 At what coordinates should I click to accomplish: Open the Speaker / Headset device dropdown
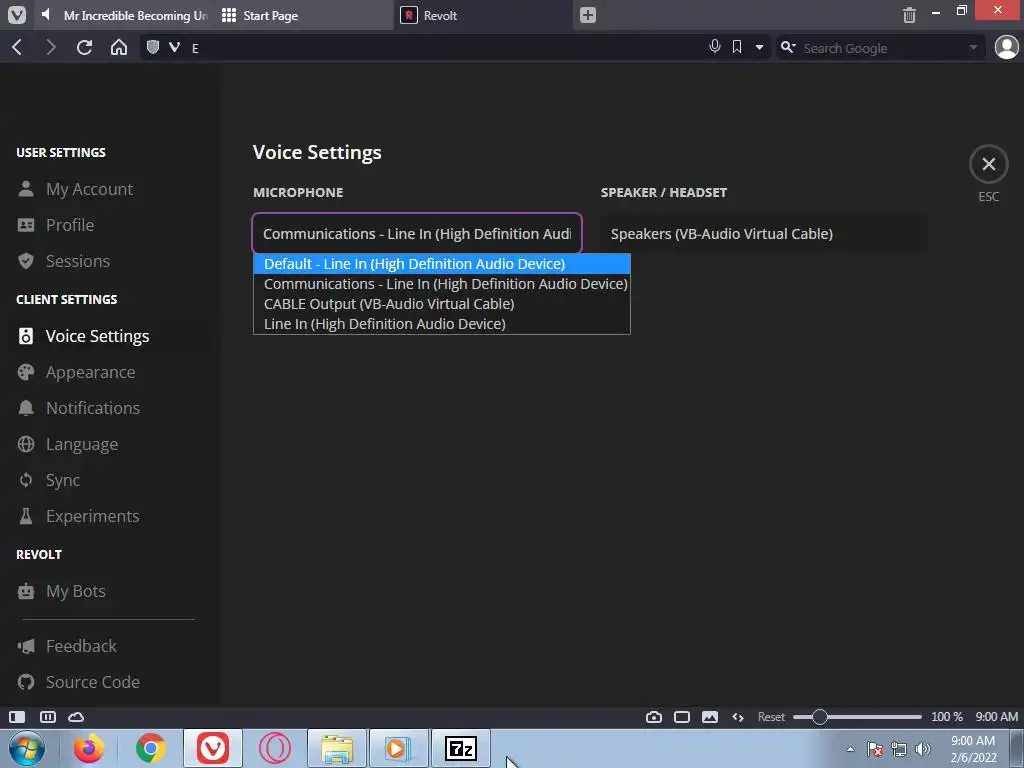click(763, 234)
